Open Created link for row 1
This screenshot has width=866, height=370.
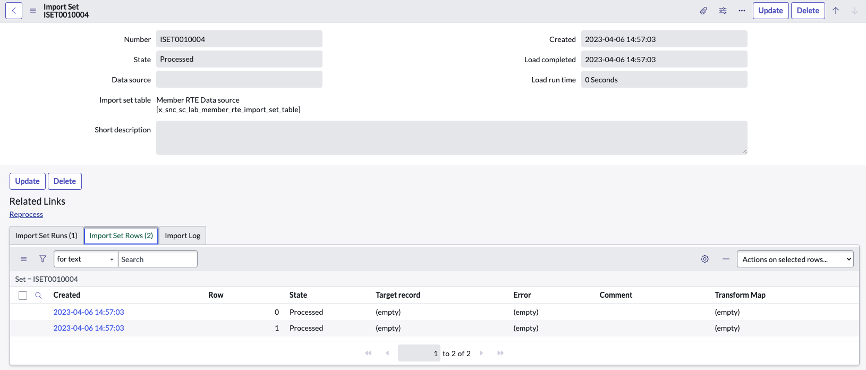tap(89, 328)
